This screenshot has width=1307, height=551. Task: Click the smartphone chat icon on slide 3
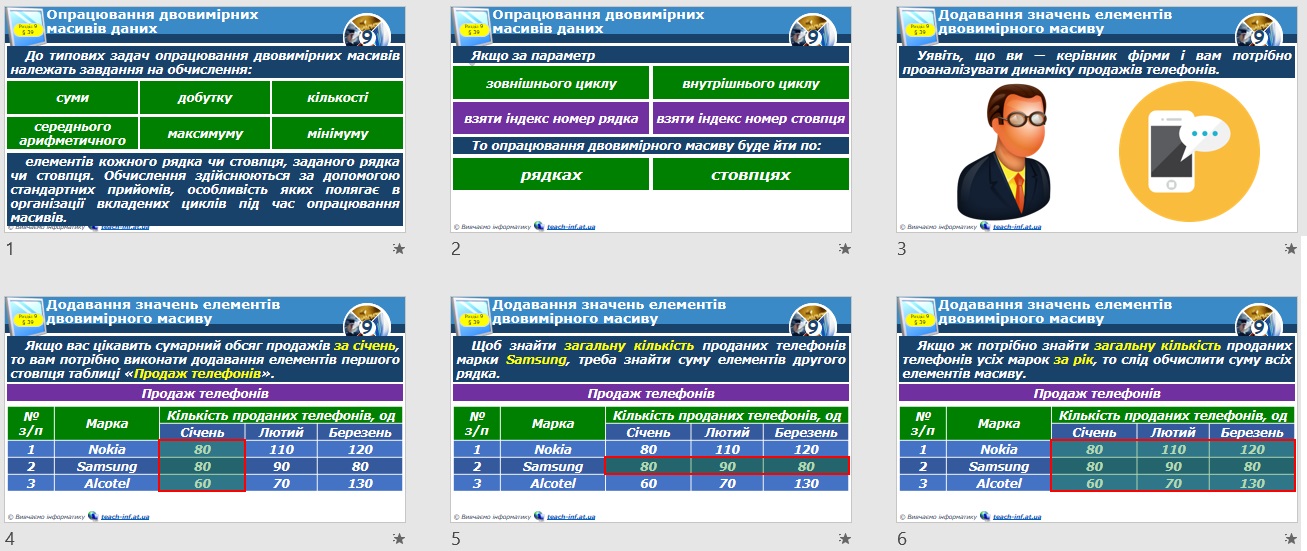click(1187, 152)
